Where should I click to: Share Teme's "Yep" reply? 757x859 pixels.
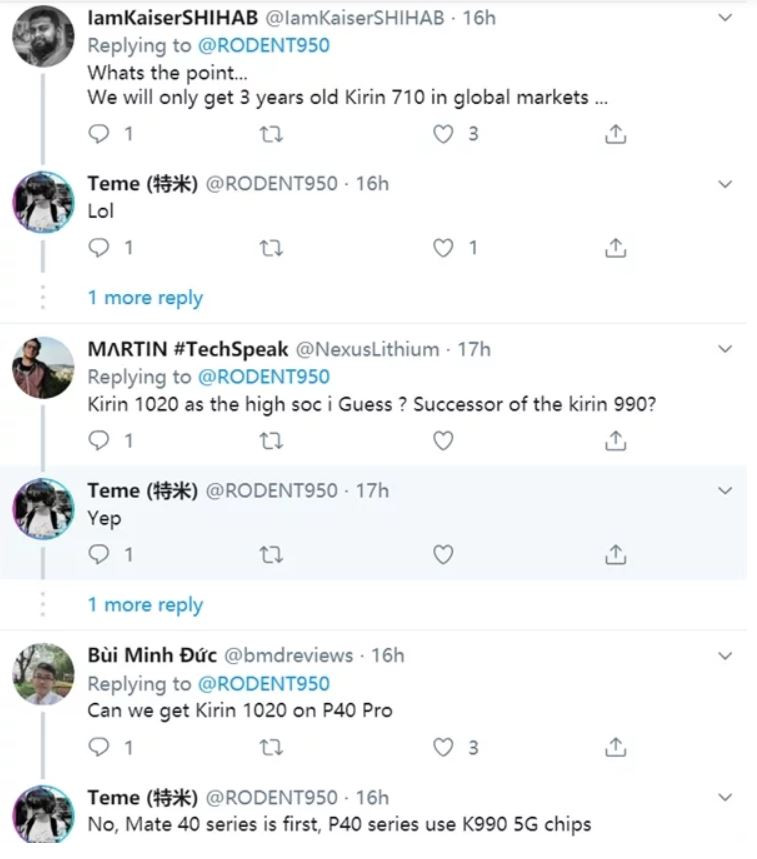[616, 554]
